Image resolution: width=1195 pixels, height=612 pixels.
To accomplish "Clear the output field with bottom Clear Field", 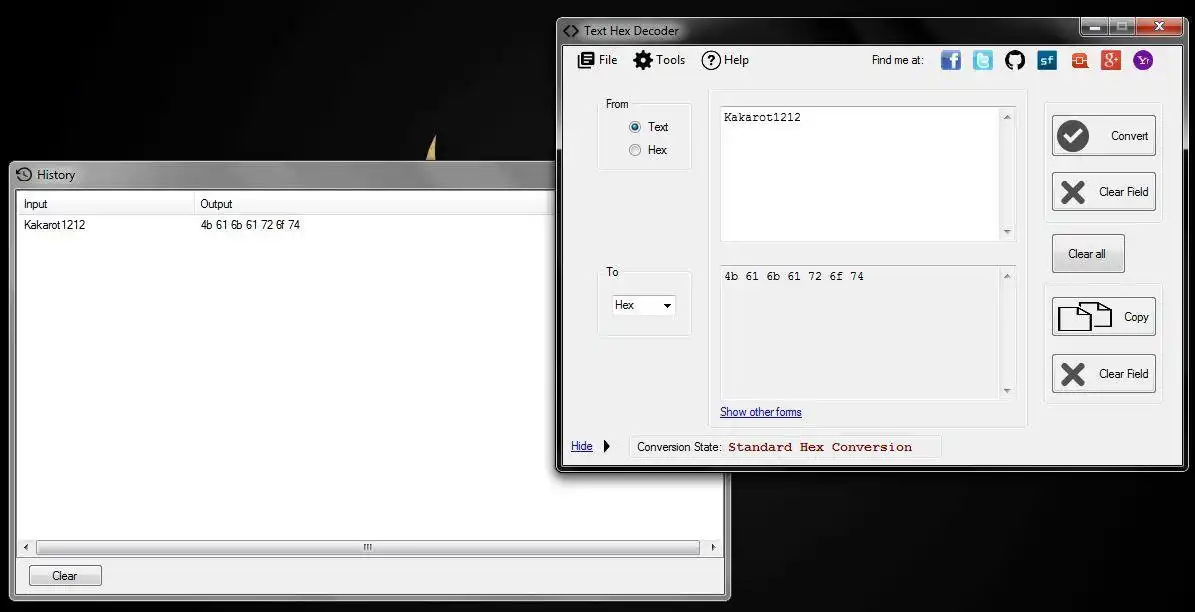I will click(1104, 373).
